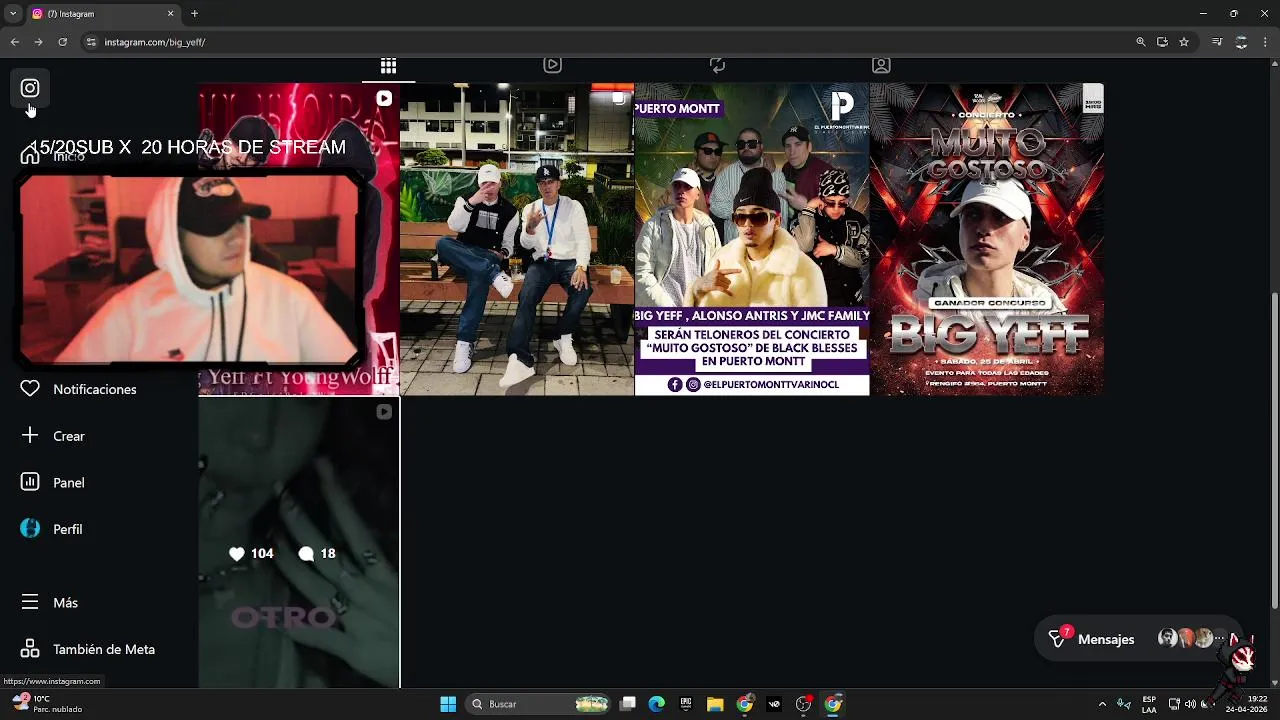Bookmark this page with star icon
The image size is (1280, 720).
pyautogui.click(x=1184, y=42)
